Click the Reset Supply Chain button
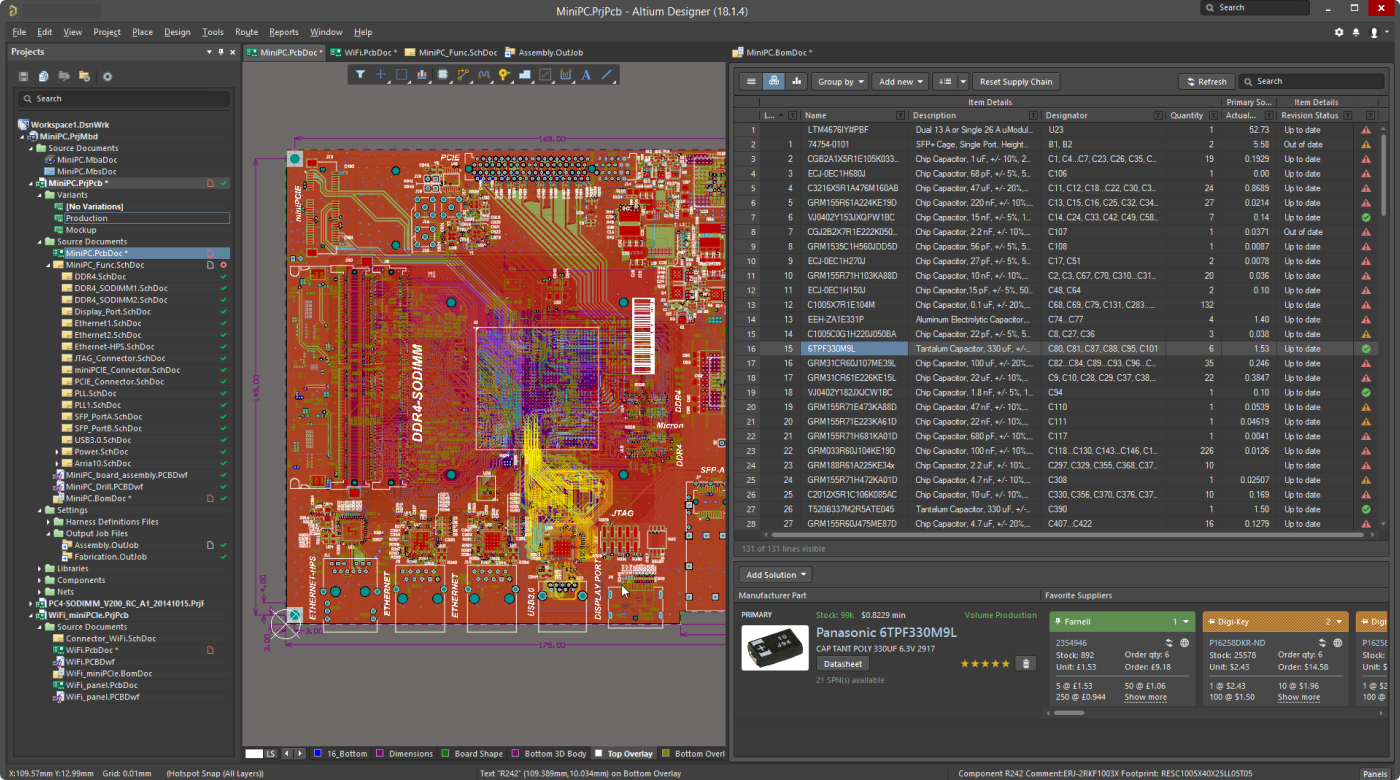 point(1015,81)
